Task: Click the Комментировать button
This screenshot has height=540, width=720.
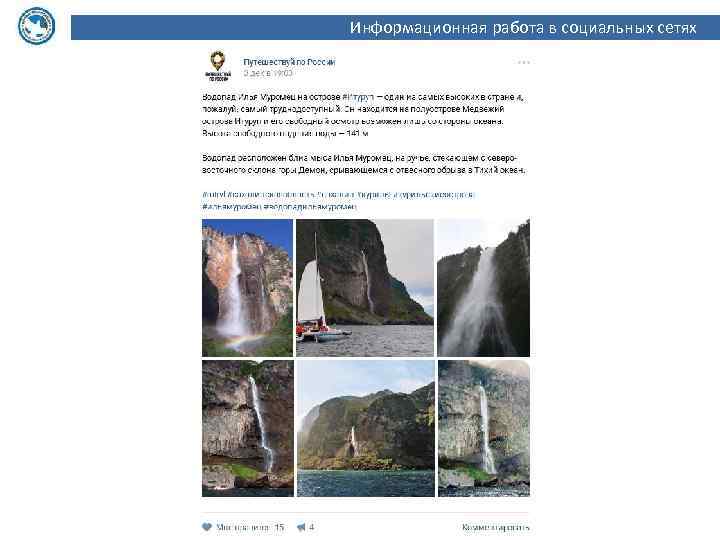Action: click(x=495, y=527)
